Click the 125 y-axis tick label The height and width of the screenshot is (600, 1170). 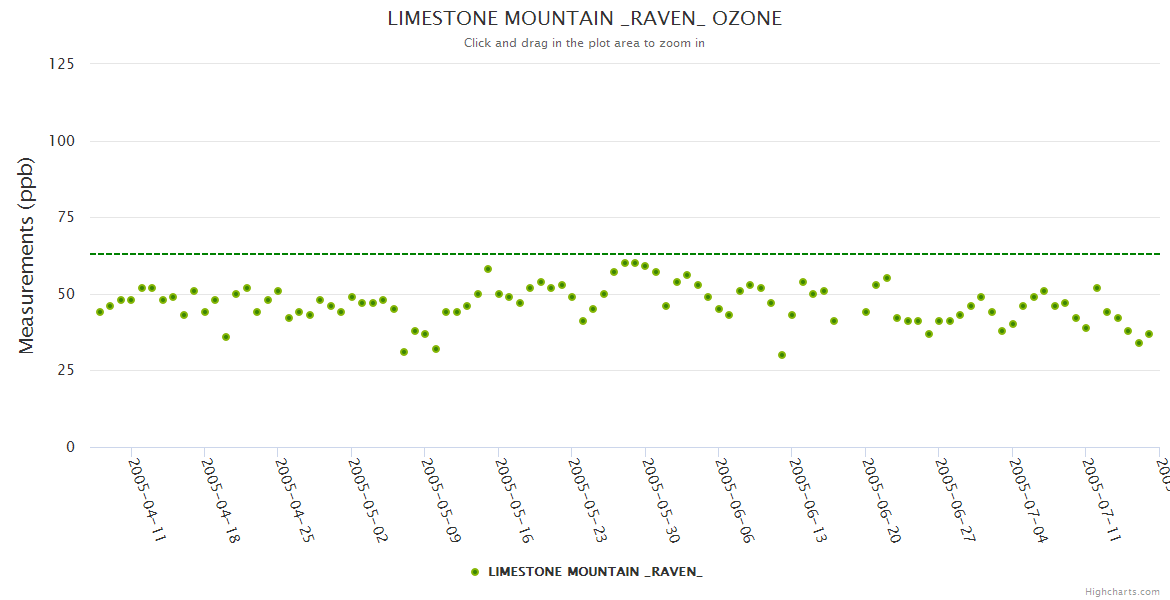pyautogui.click(x=62, y=64)
